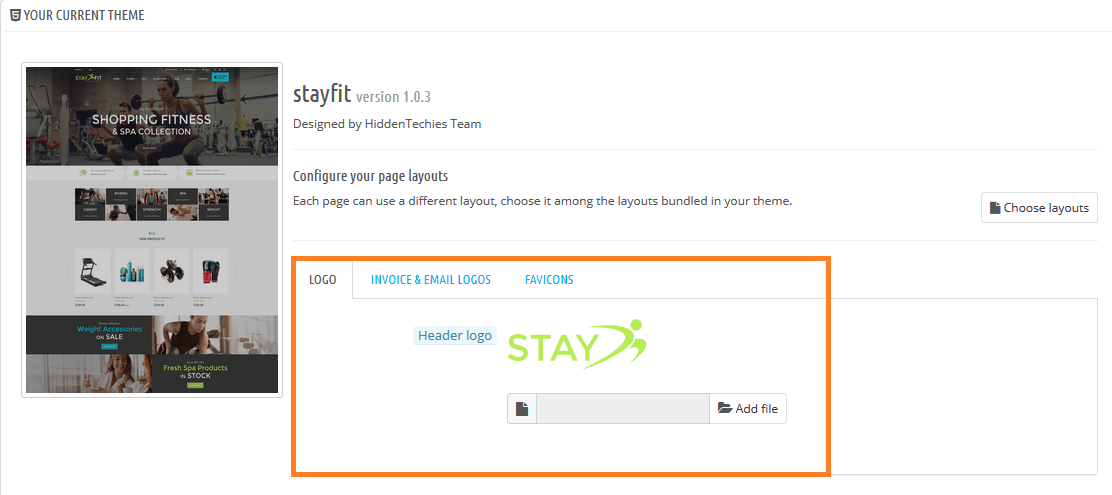This screenshot has height=495, width=1112.
Task: Click Add file to upload a logo
Action: click(748, 408)
